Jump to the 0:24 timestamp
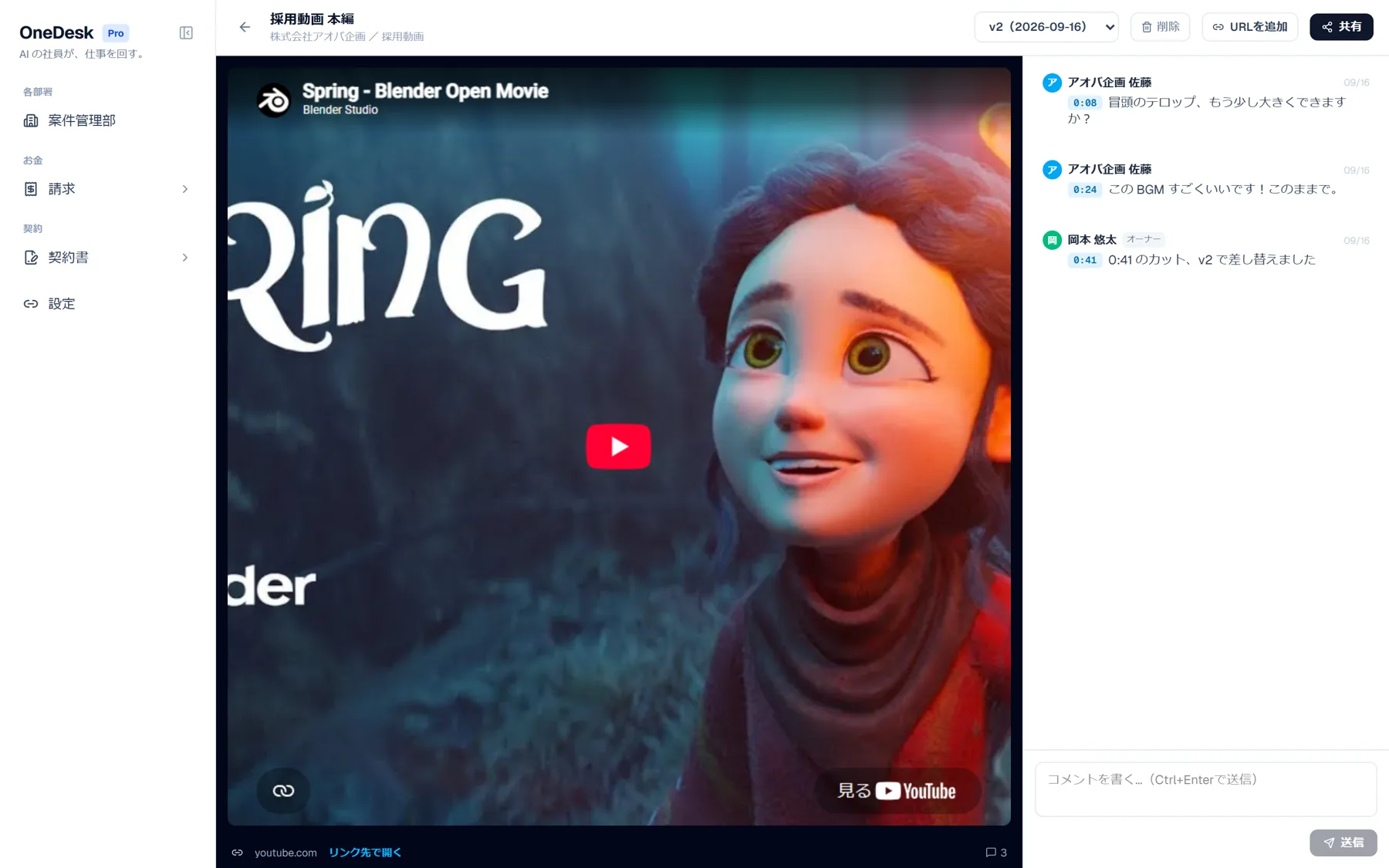1389x868 pixels. (1084, 190)
